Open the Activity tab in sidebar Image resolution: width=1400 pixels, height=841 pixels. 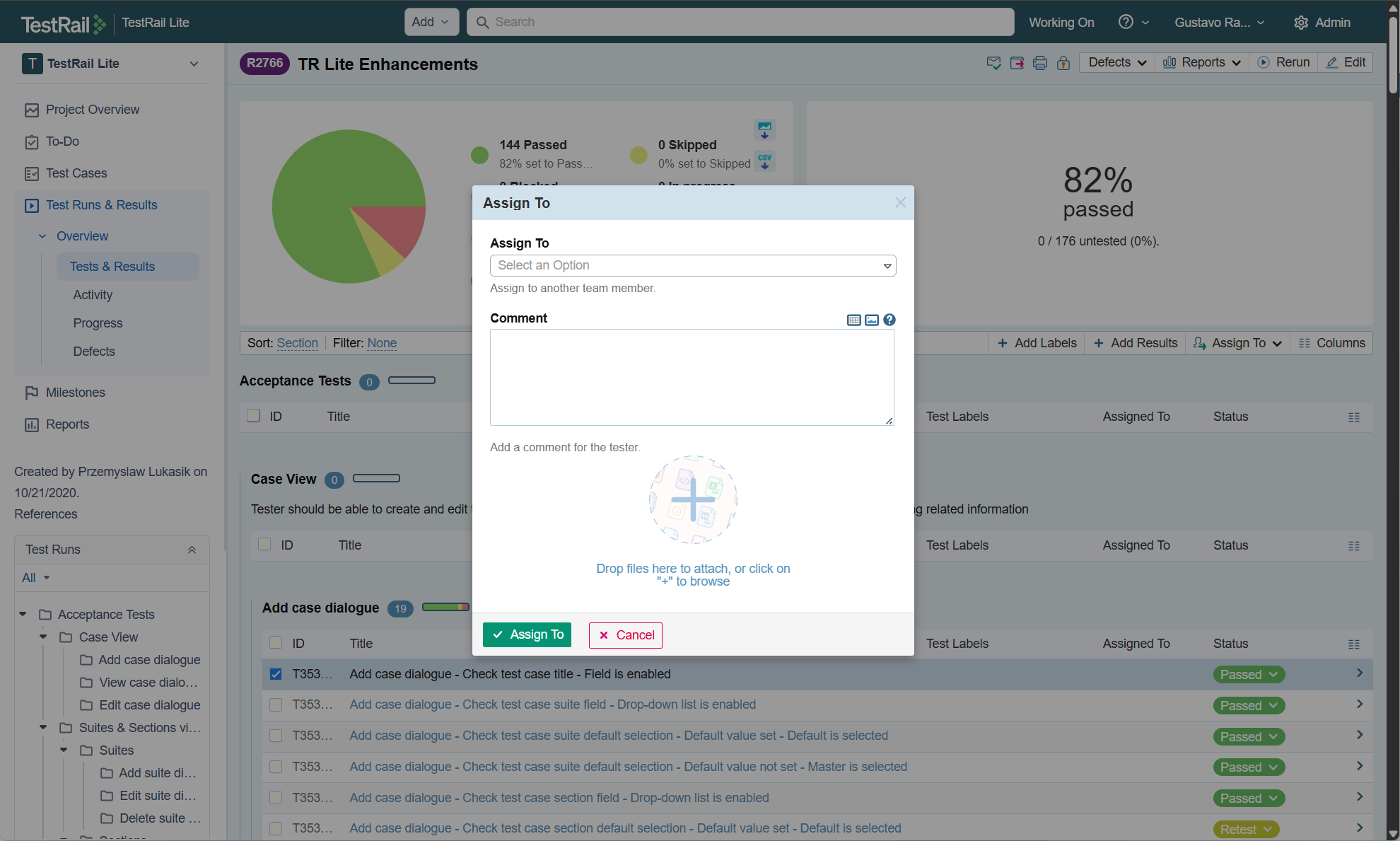click(93, 295)
